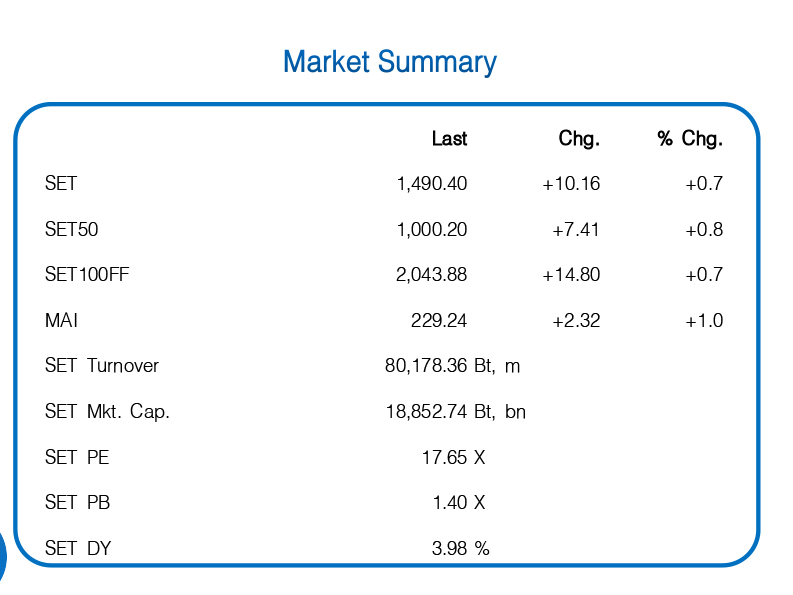The height and width of the screenshot is (595, 793).
Task: Click the SET change value +10.16
Action: 571,184
